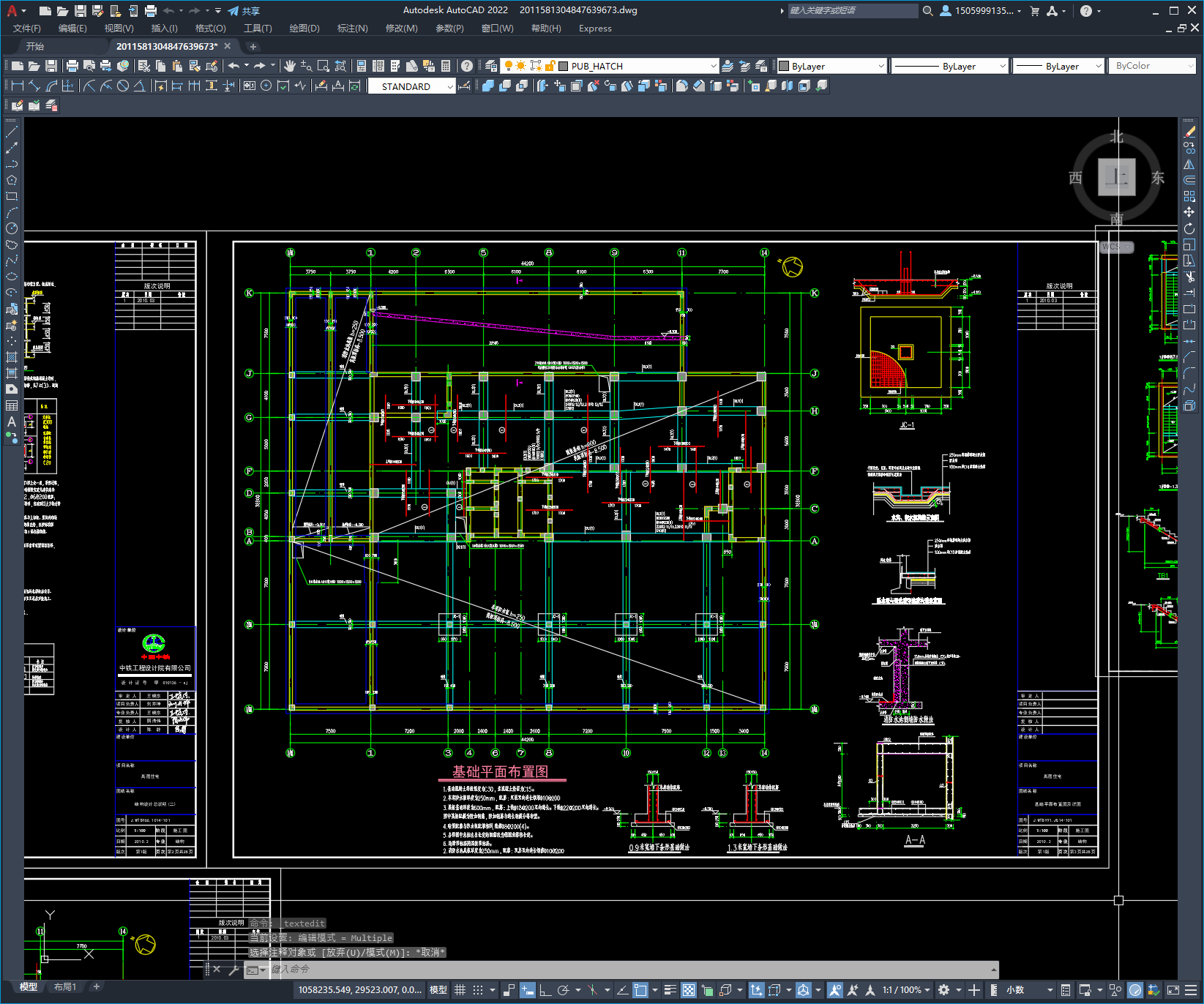This screenshot has height=1004, width=1204.
Task: Click the search magnifier icon
Action: click(x=927, y=11)
